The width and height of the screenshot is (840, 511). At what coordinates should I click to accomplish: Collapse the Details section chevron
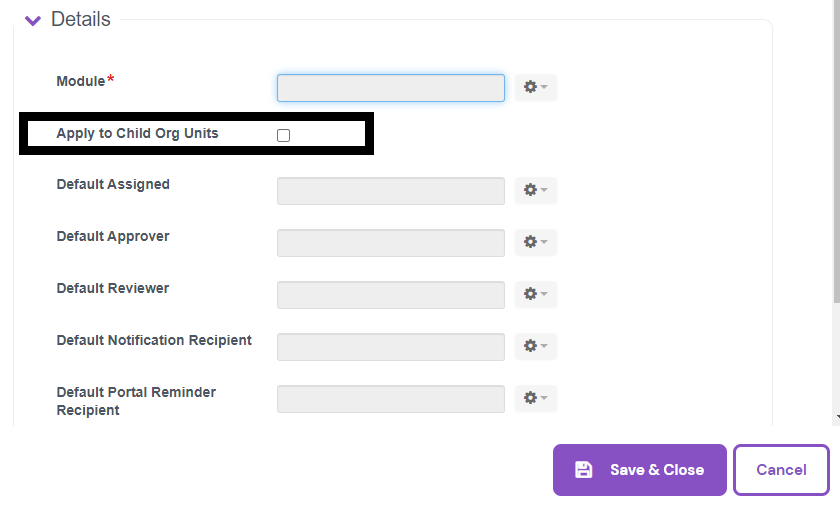[33, 20]
